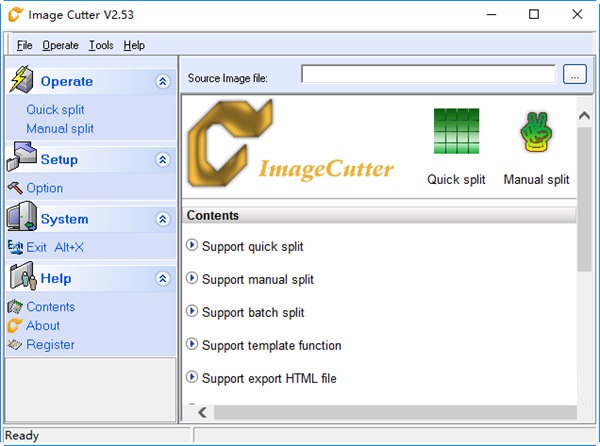
Task: Click Exit Alt+X link
Action: click(55, 247)
